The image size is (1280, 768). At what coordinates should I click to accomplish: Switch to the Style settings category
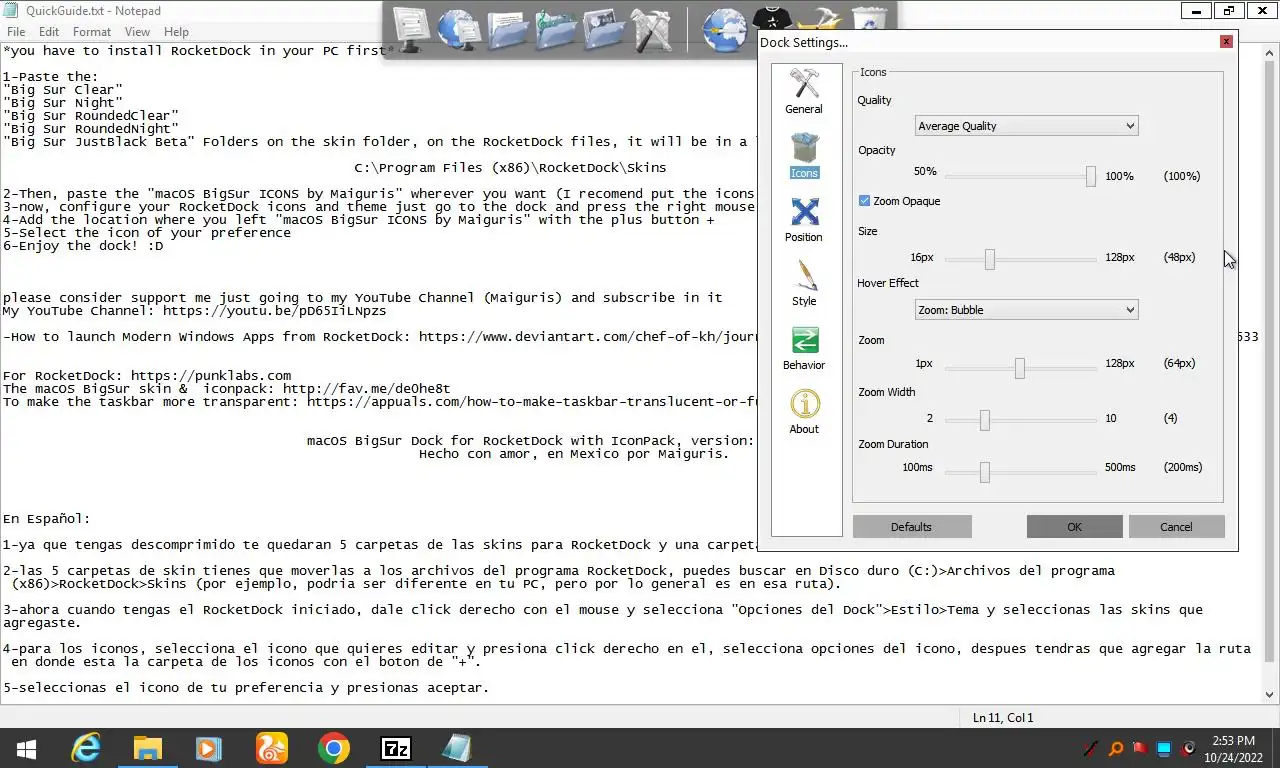click(804, 284)
